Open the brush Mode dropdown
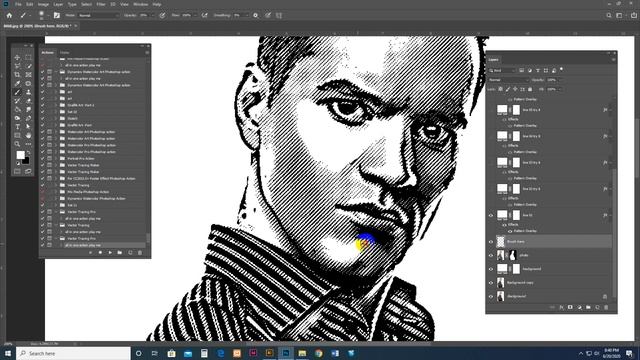This screenshot has height=360, width=640. click(x=98, y=16)
